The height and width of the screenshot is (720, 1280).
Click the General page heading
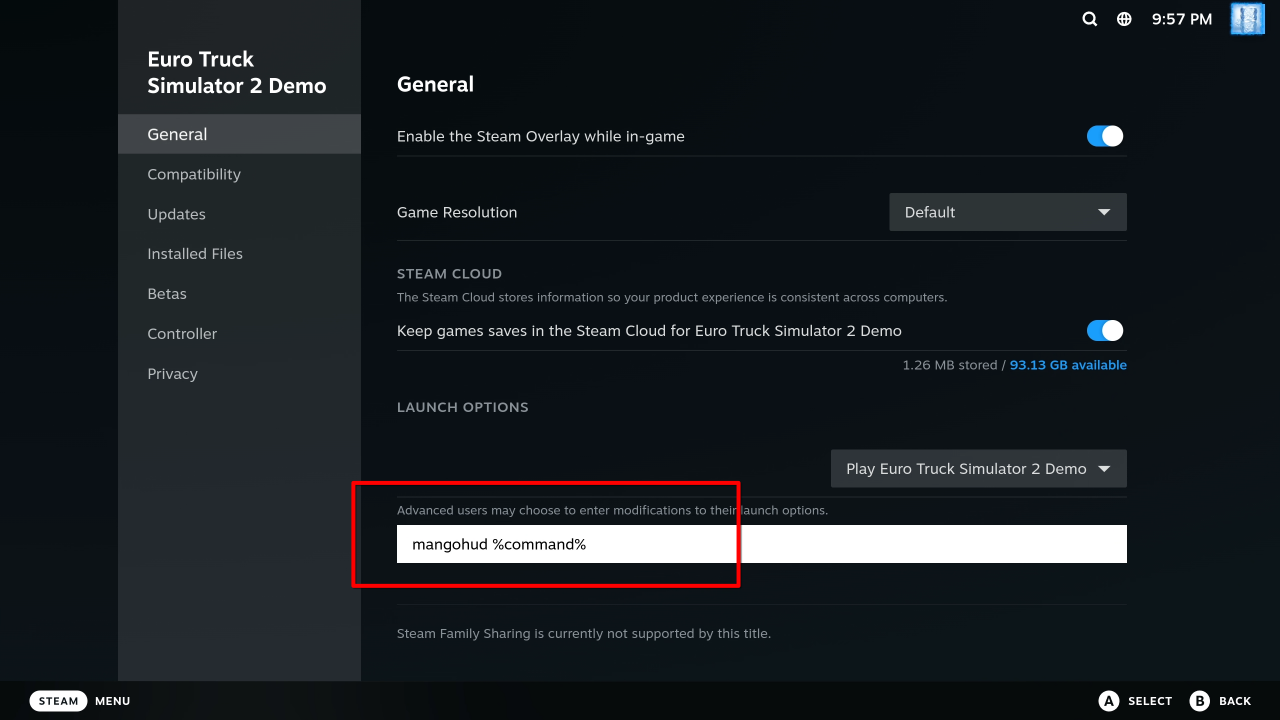435,84
